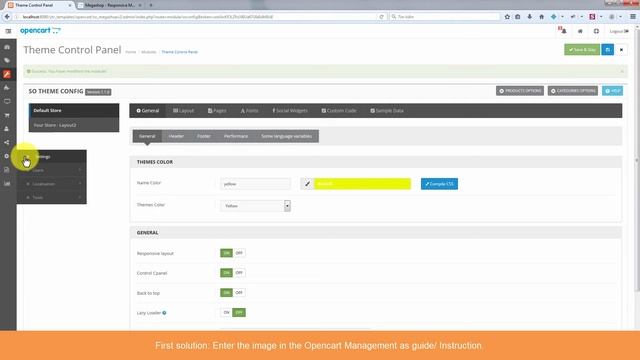Click the blue save icon button
Screen dimensions: 640x360
[607, 50]
